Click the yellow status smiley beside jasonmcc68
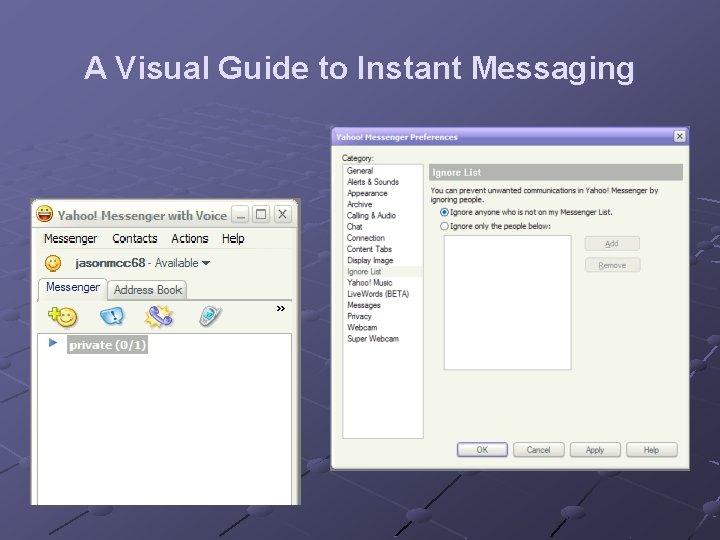This screenshot has width=720, height=540. (53, 263)
